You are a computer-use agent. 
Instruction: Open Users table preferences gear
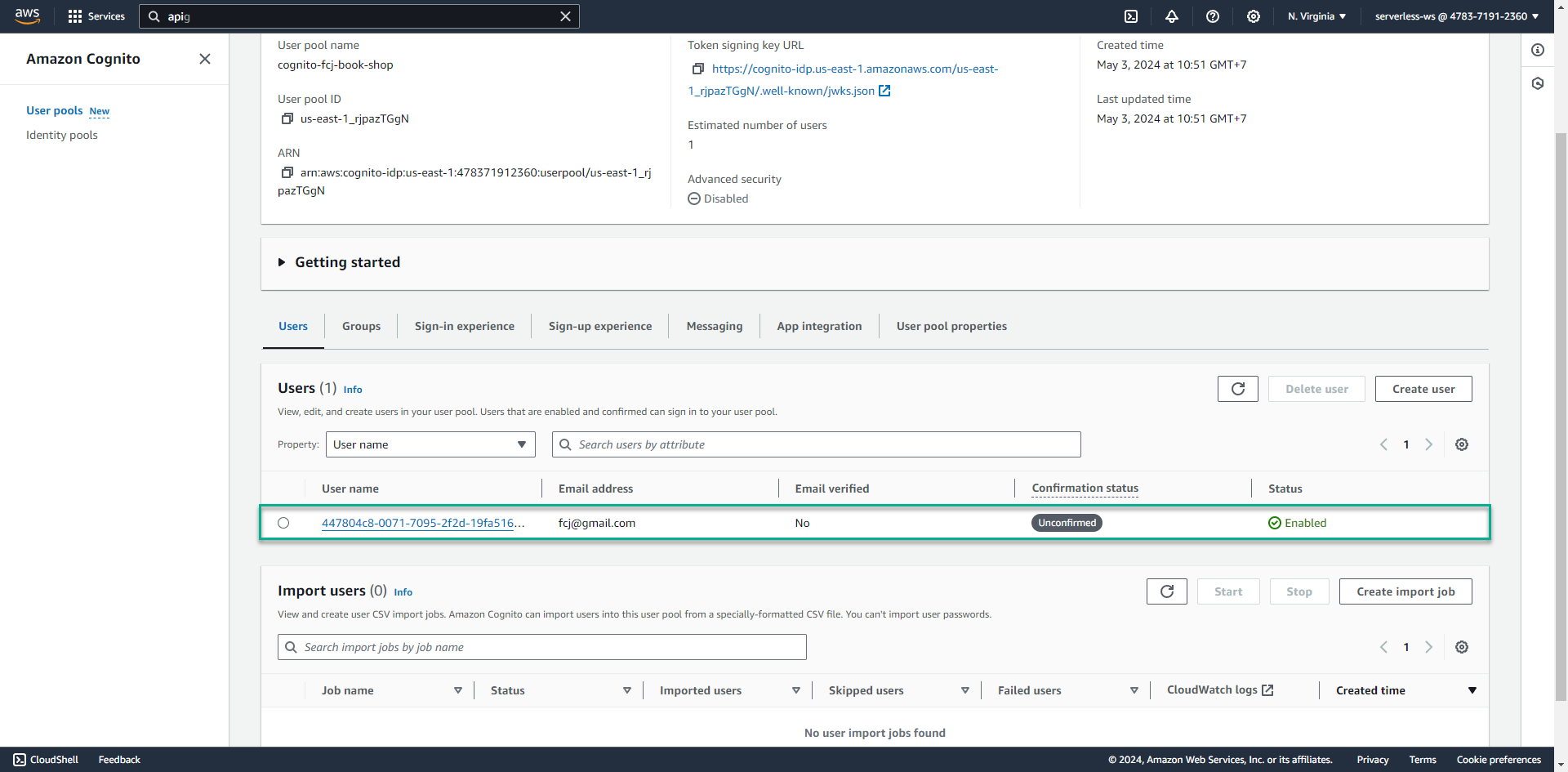[x=1462, y=444]
